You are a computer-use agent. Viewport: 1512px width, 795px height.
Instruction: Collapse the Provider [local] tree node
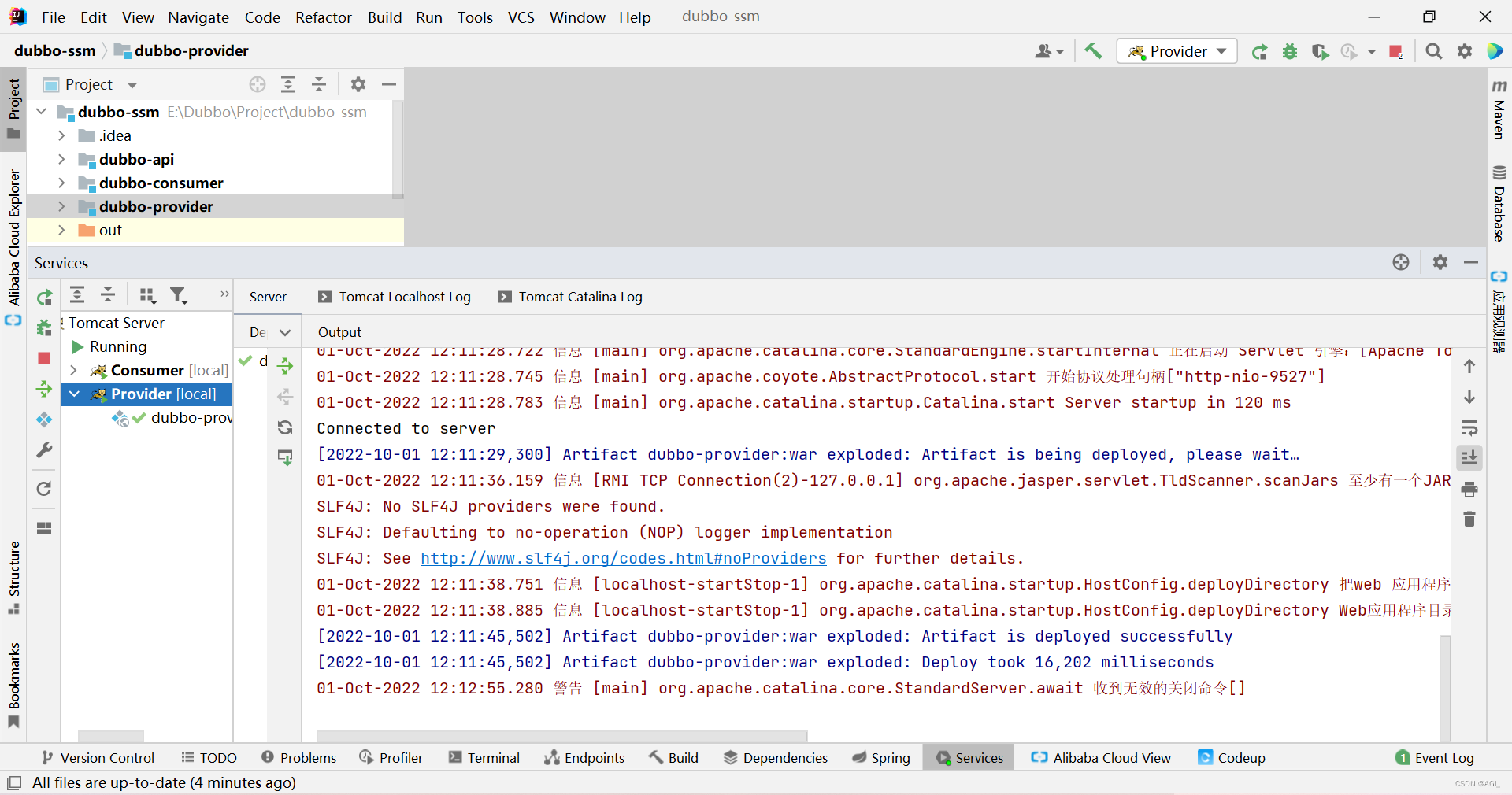pos(73,394)
